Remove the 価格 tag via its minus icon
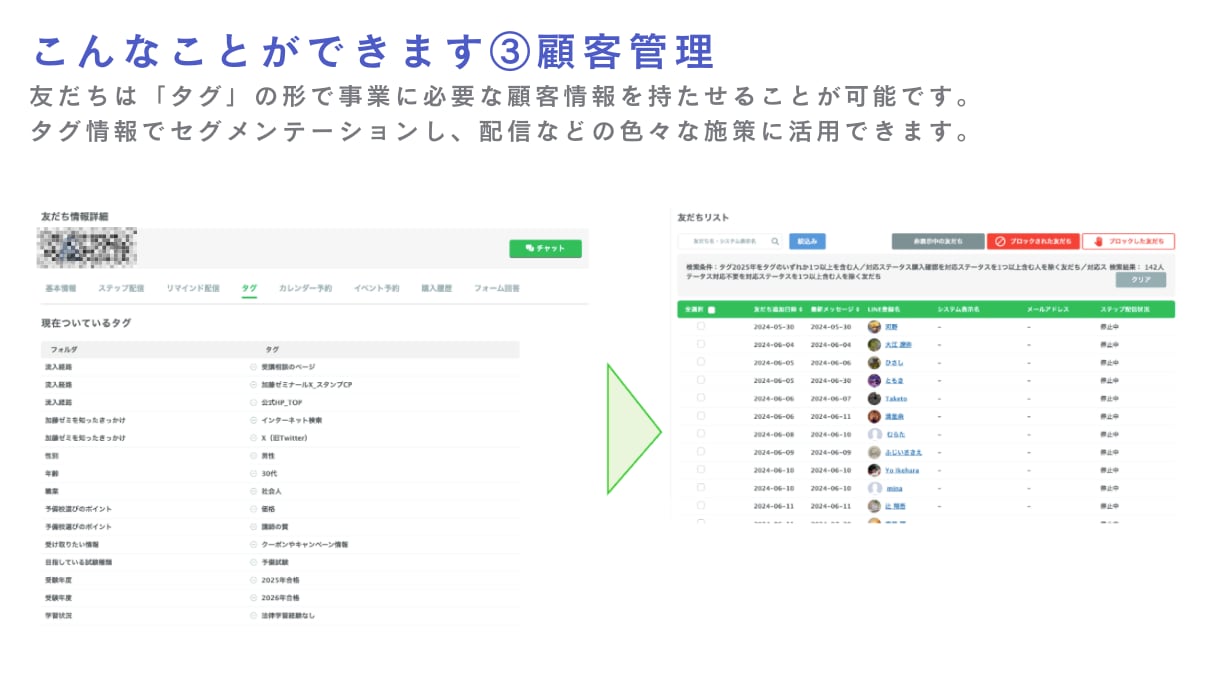 253,509
